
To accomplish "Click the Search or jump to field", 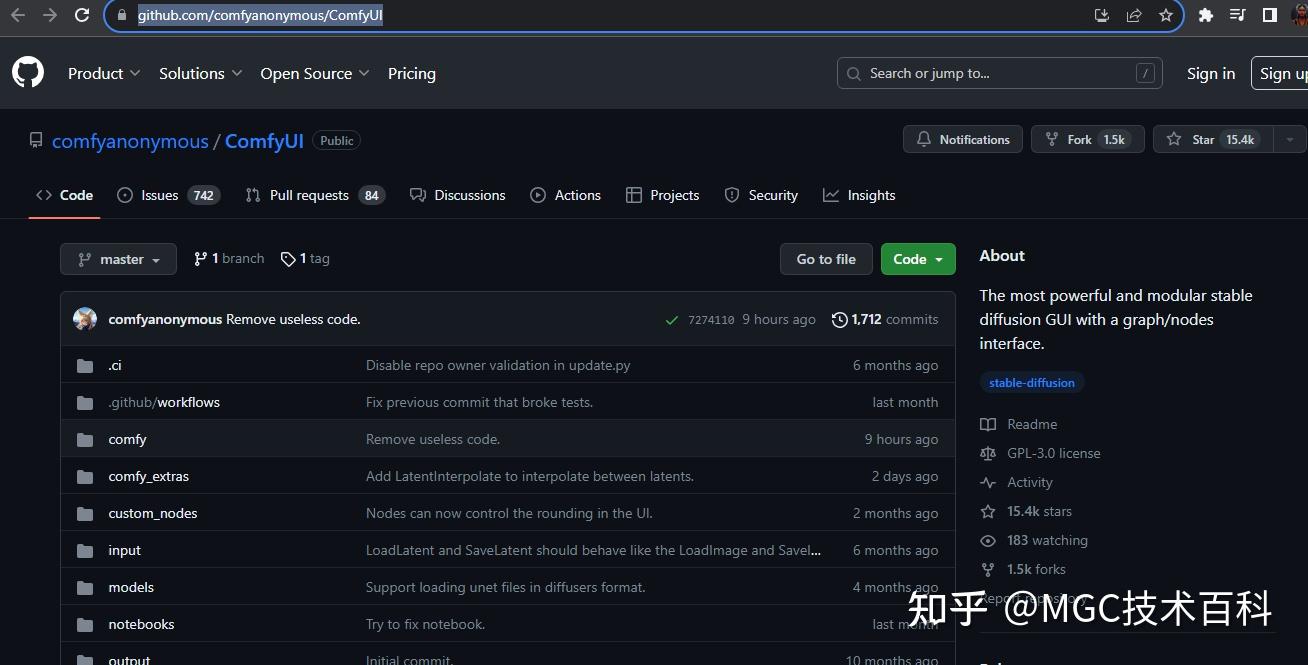I will click(998, 73).
